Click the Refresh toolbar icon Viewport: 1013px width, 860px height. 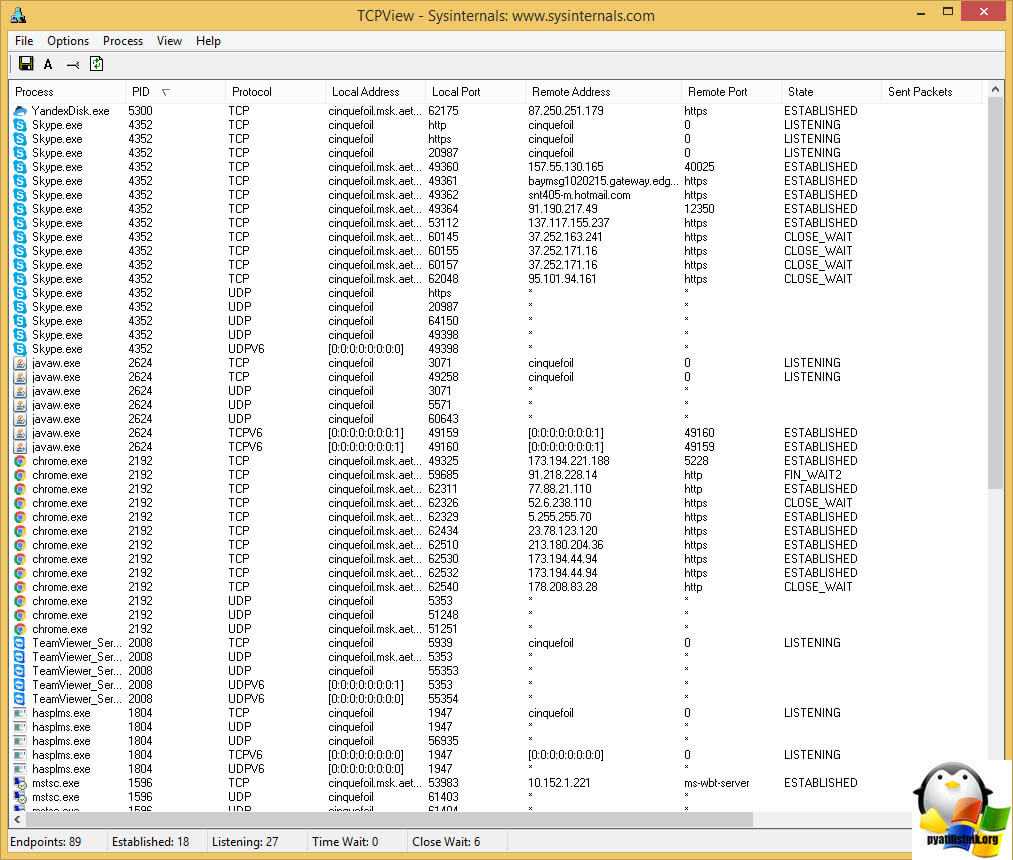tap(96, 64)
